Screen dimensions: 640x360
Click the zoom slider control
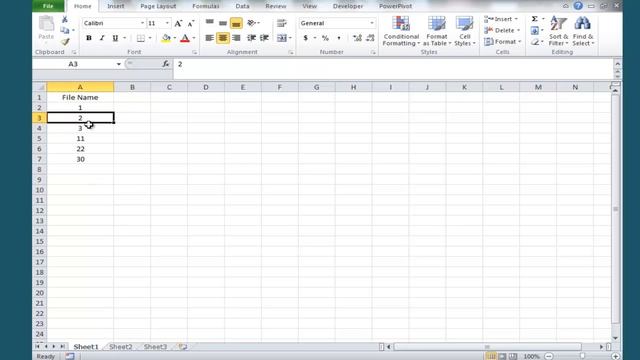[x=582, y=356]
